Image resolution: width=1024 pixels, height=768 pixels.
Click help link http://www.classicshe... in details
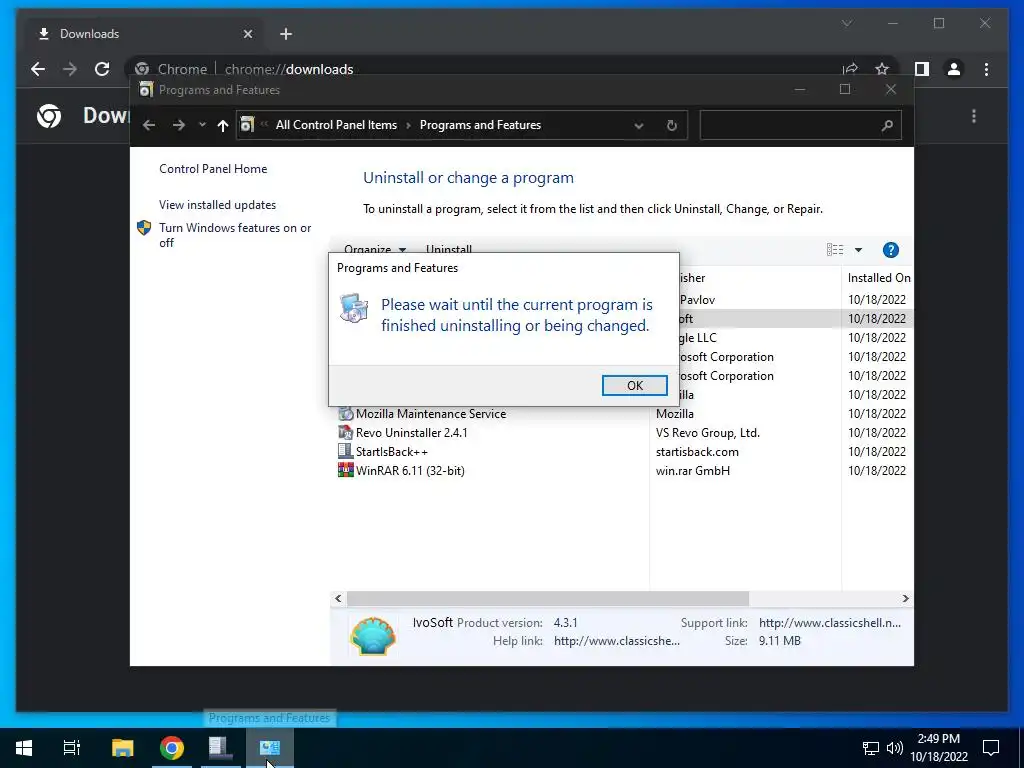coord(616,641)
